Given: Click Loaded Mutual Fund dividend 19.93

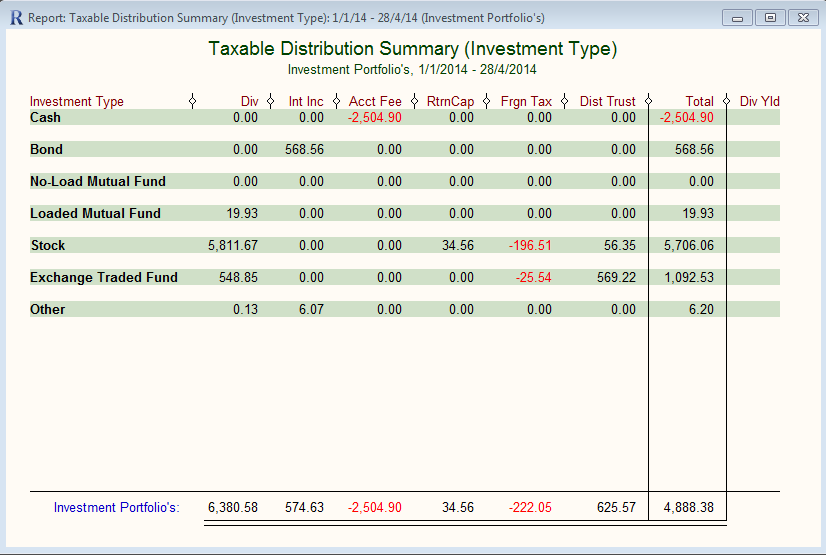Looking at the screenshot, I should [x=242, y=214].
